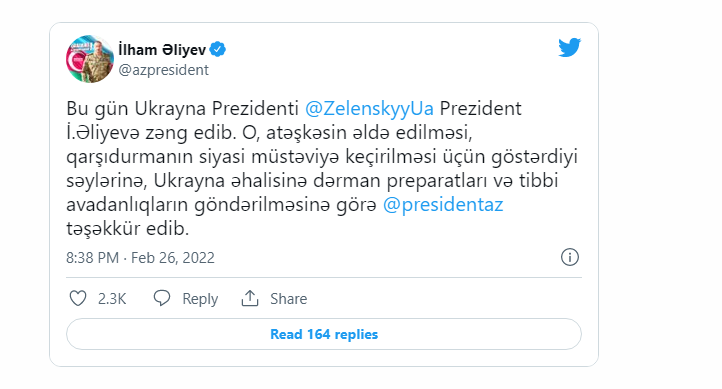
Task: Click the 2.3K likes count
Action: 112,299
